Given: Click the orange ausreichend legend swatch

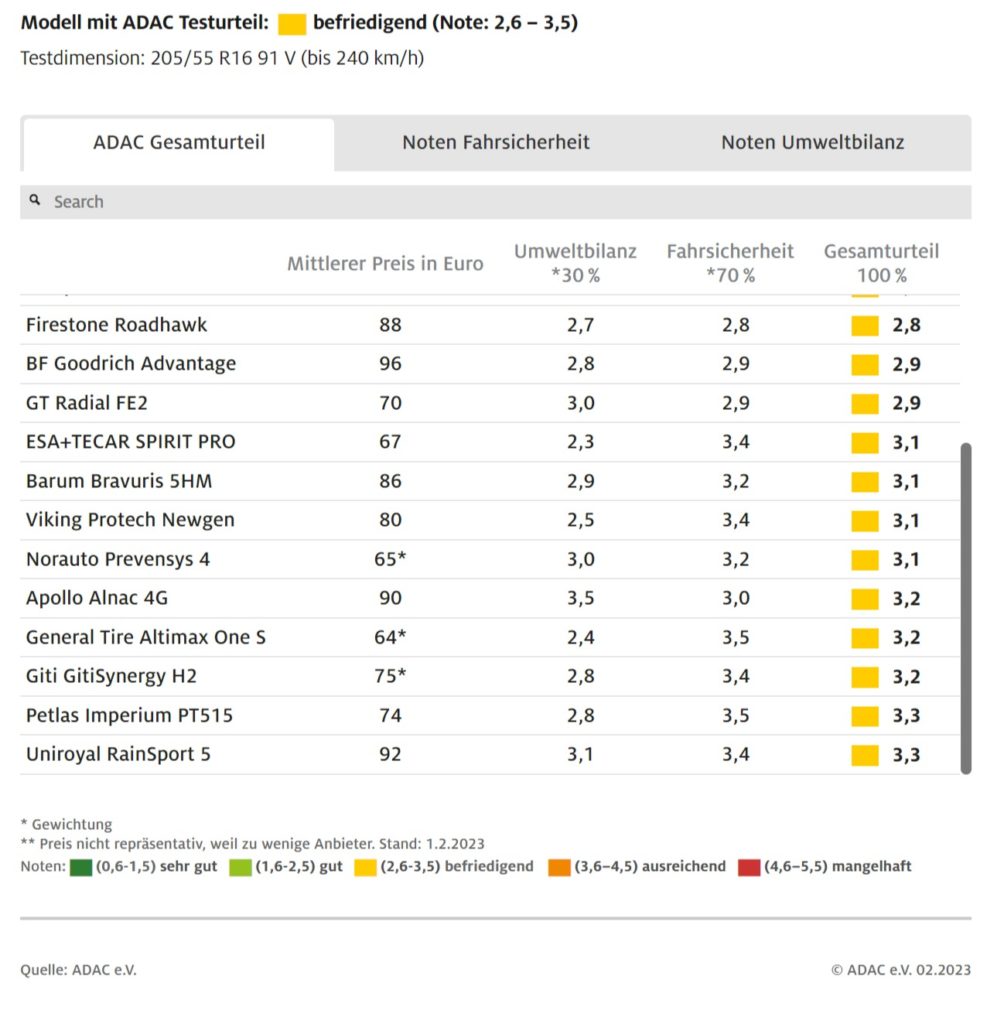Looking at the screenshot, I should pyautogui.click(x=559, y=867).
